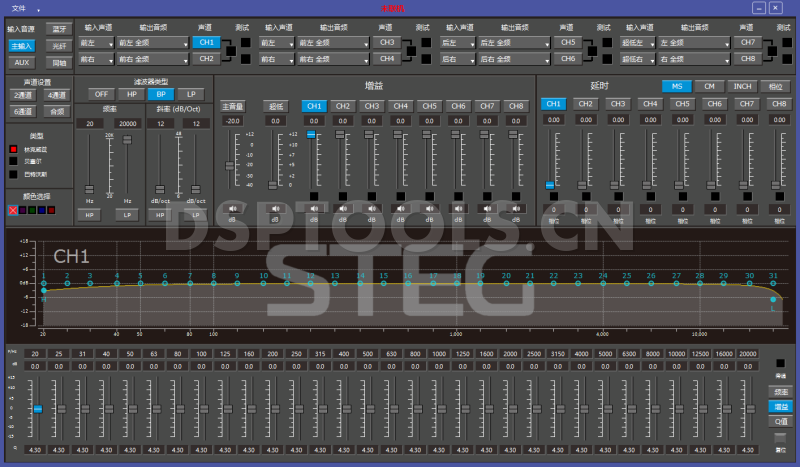Click 主音量 master volume button

[232, 106]
